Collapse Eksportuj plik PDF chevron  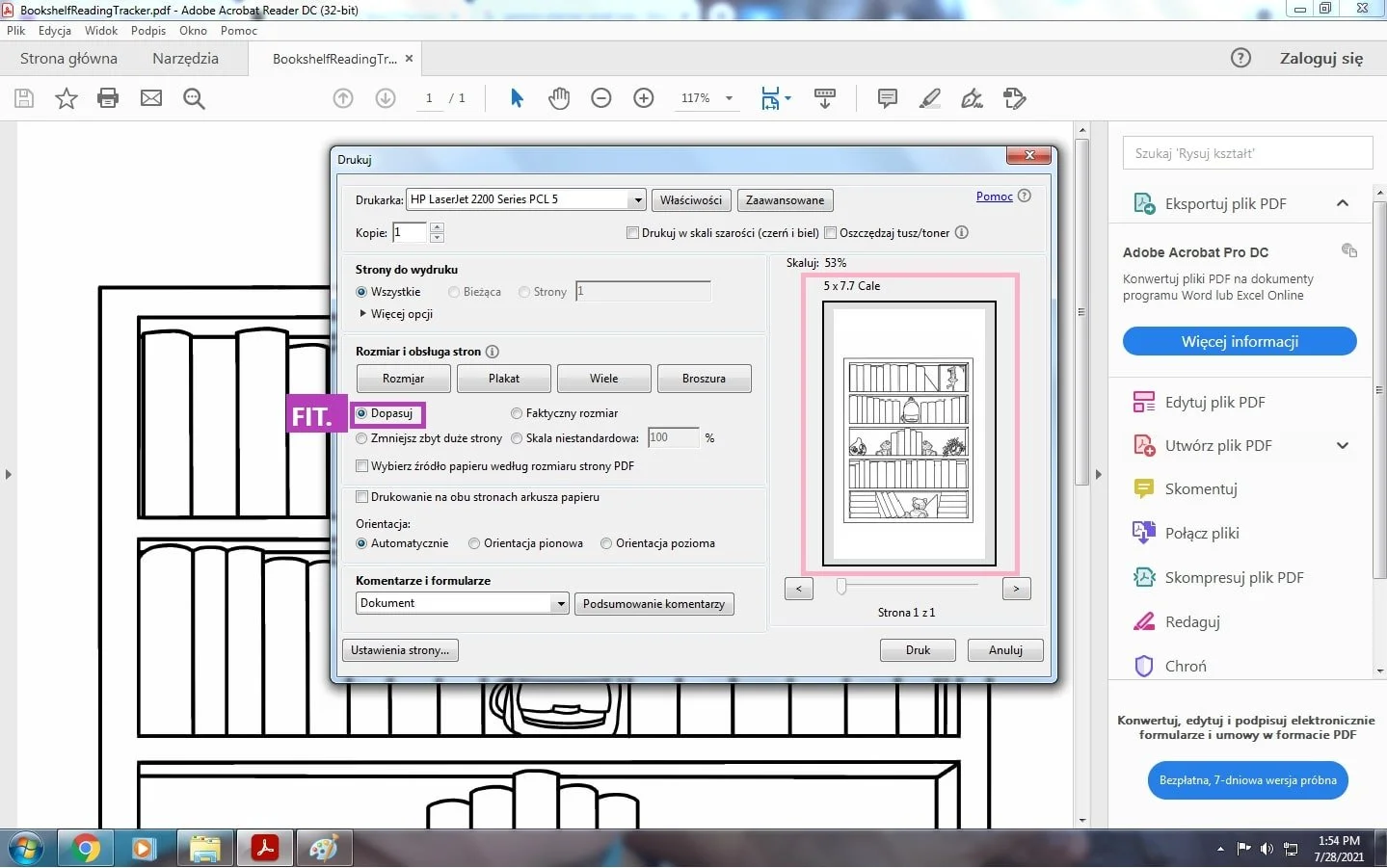click(x=1343, y=203)
